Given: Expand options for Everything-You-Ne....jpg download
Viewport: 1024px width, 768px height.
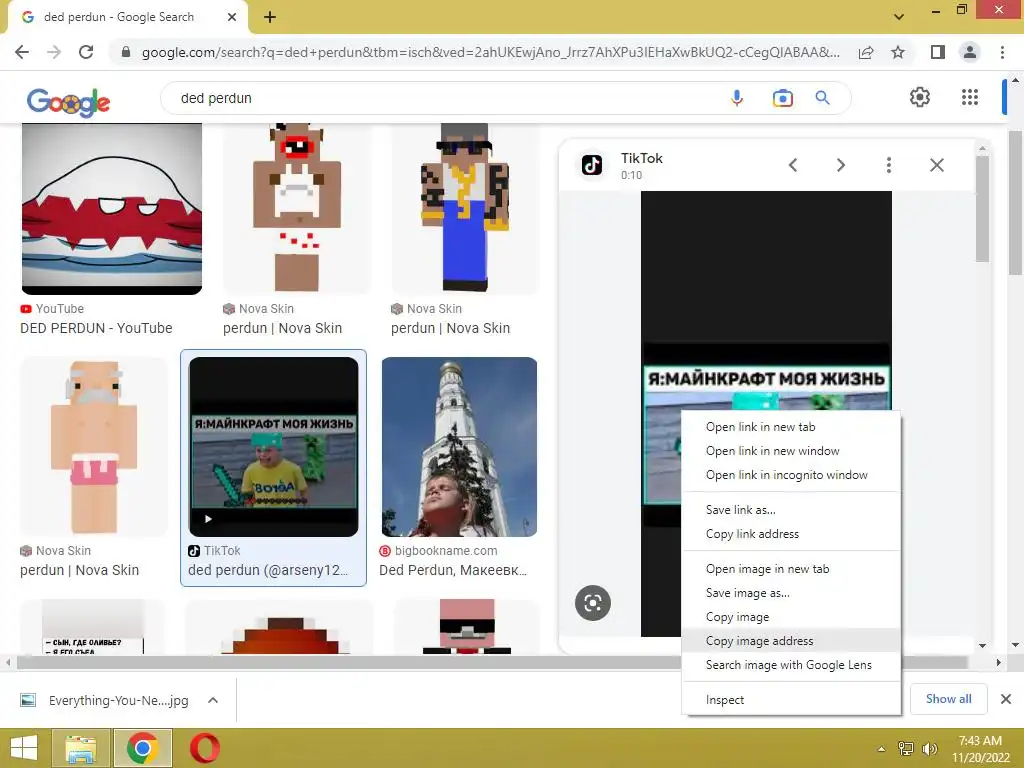Looking at the screenshot, I should point(213,700).
